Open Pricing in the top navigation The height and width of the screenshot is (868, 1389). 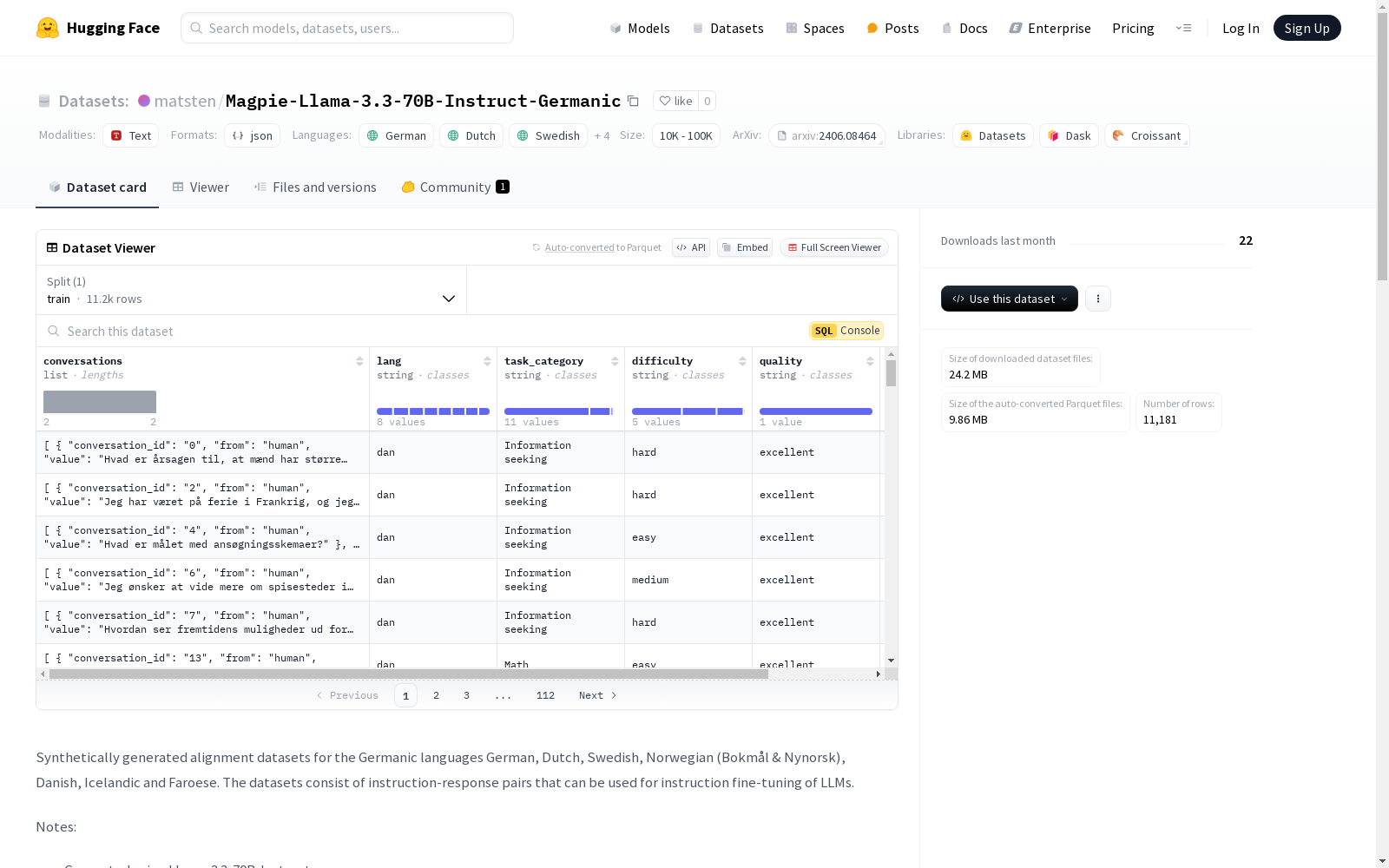pyautogui.click(x=1133, y=28)
